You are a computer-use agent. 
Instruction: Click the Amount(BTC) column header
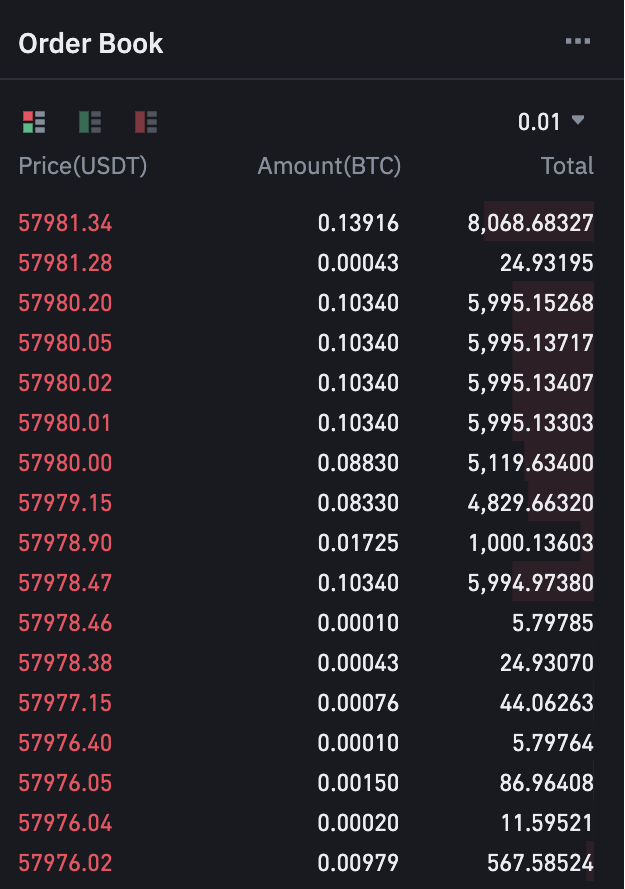pyautogui.click(x=329, y=166)
